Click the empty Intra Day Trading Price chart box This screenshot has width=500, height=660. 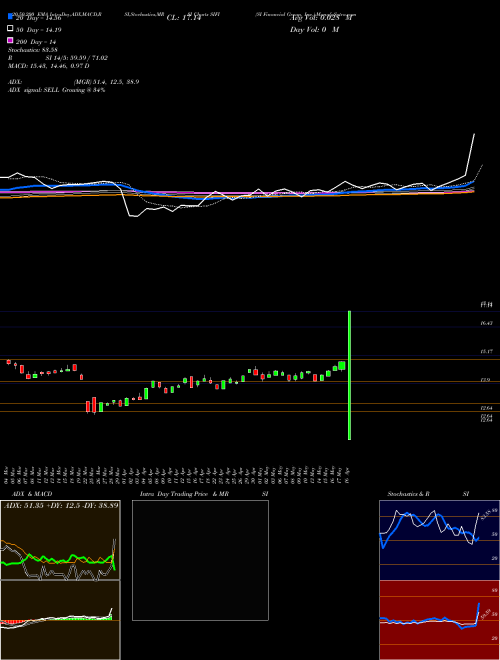pos(200,560)
